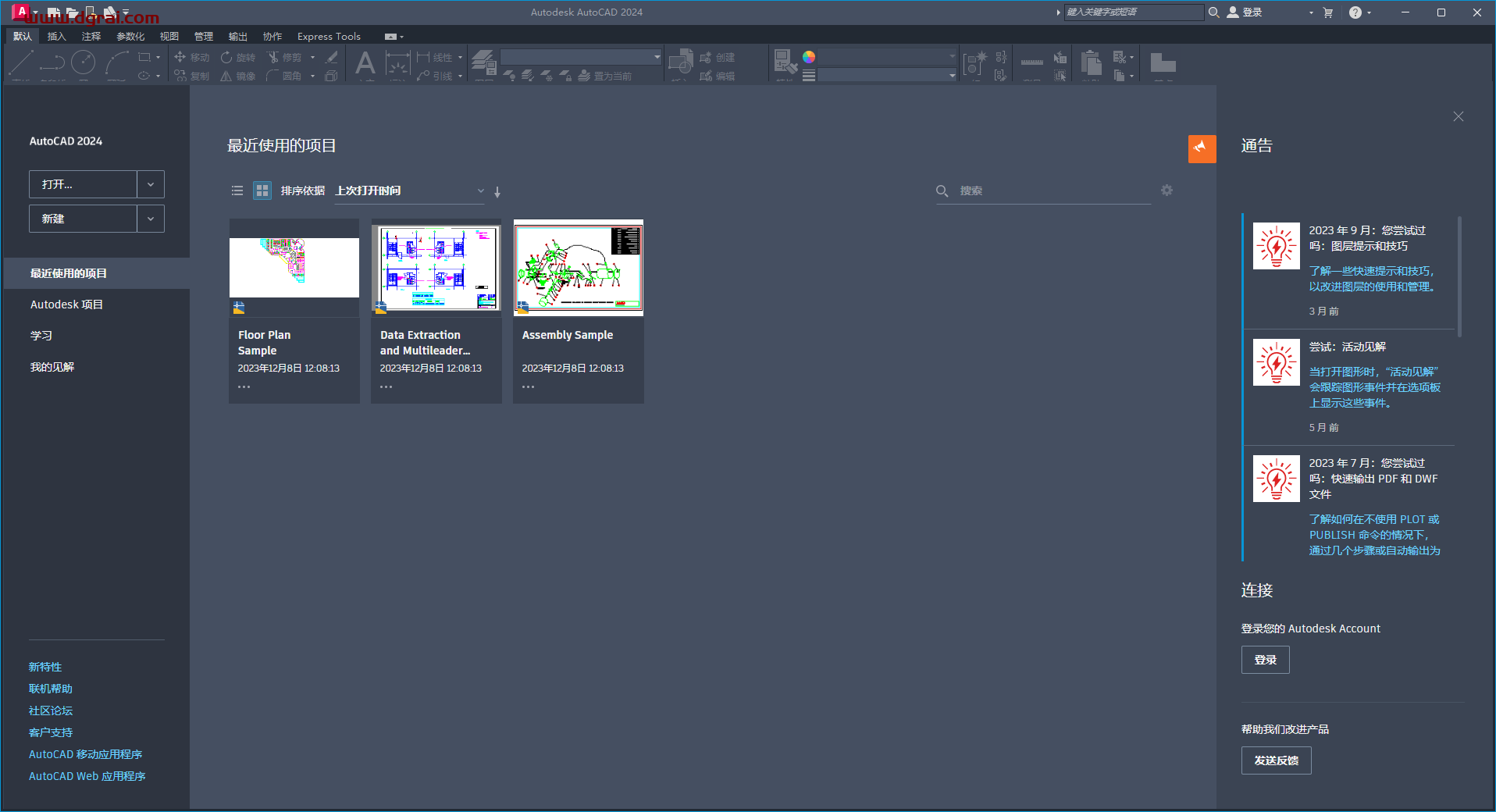The height and width of the screenshot is (812, 1496).
Task: Open the AutoCAD application menu (red A)
Action: tap(21, 12)
